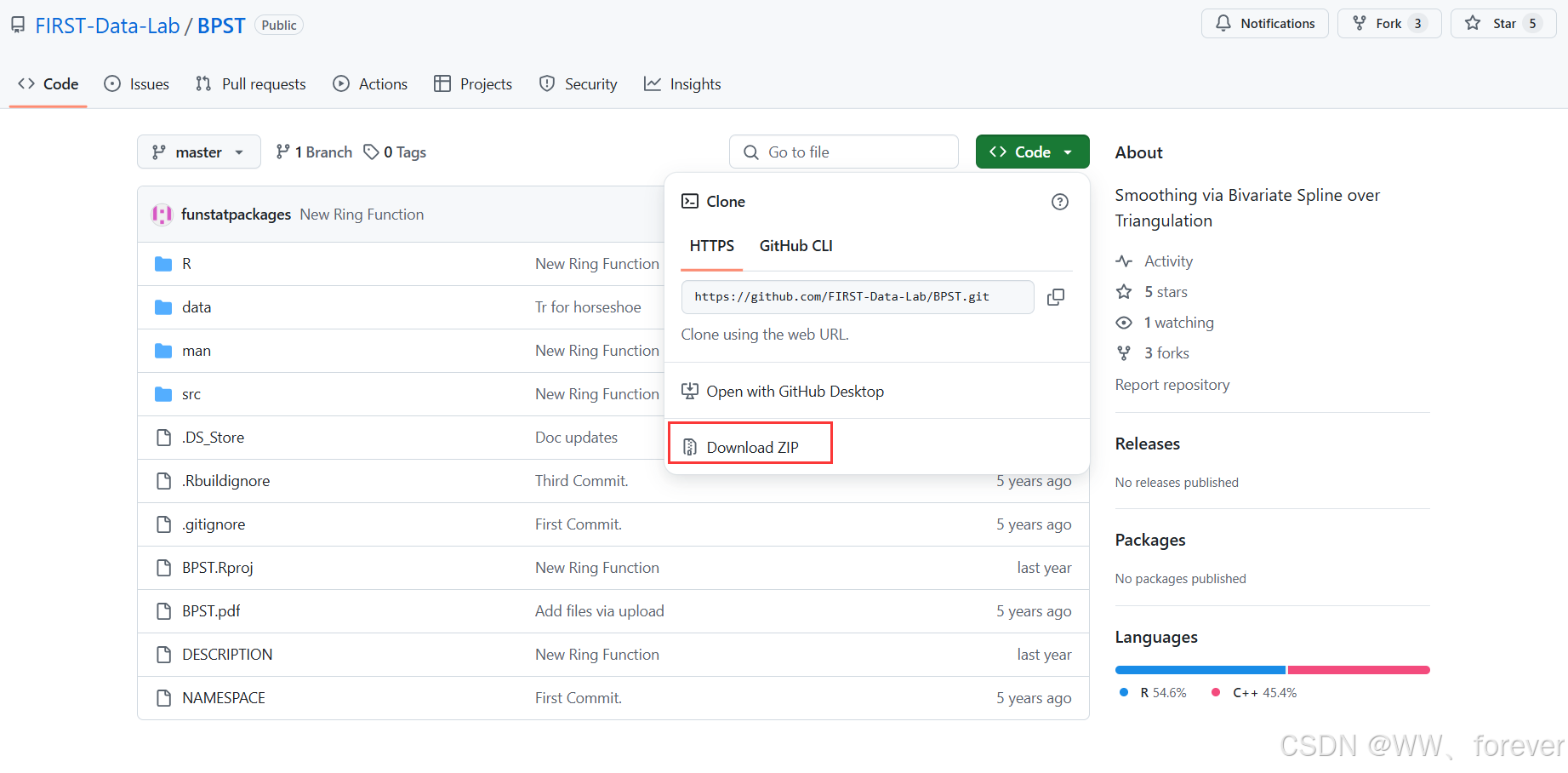Click the desktop download icon by Open with GitHub Desktop

tap(690, 391)
